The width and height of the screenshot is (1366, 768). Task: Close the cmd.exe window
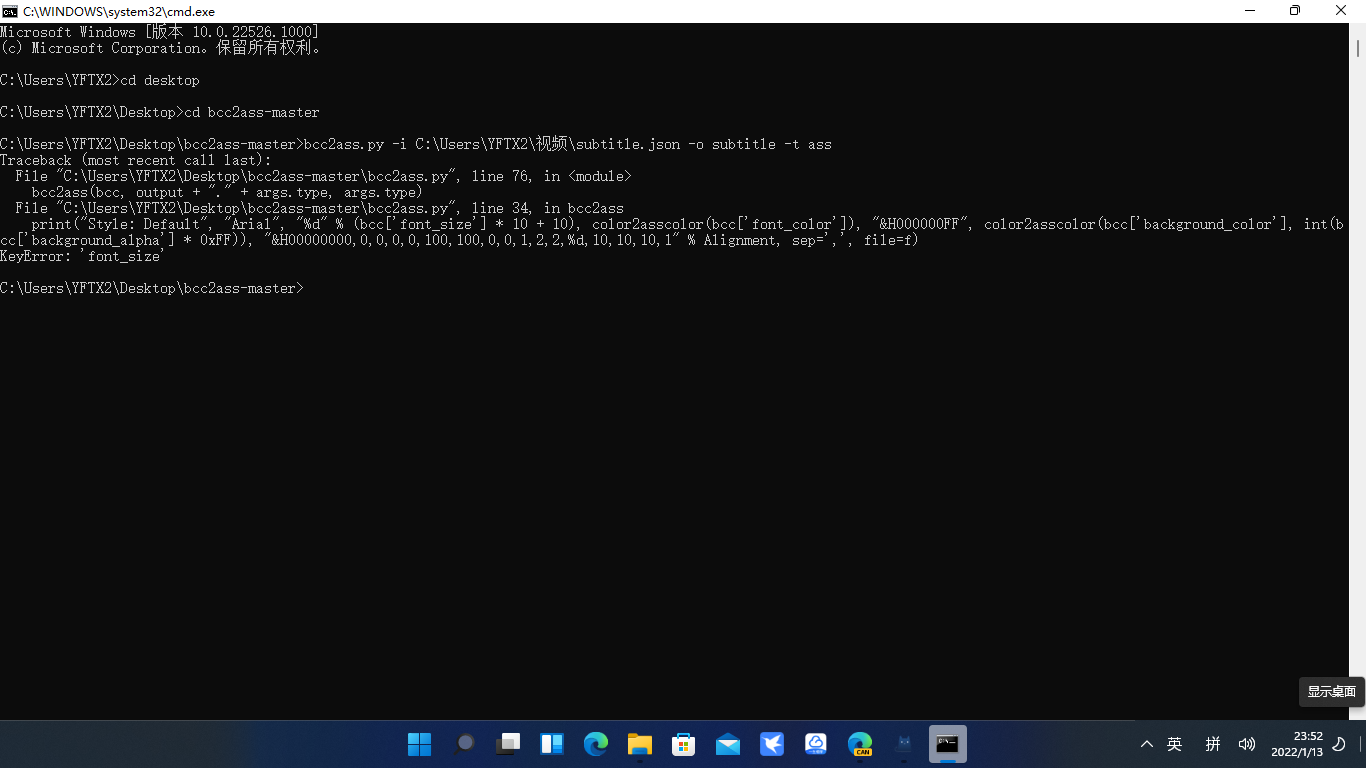(x=1341, y=11)
